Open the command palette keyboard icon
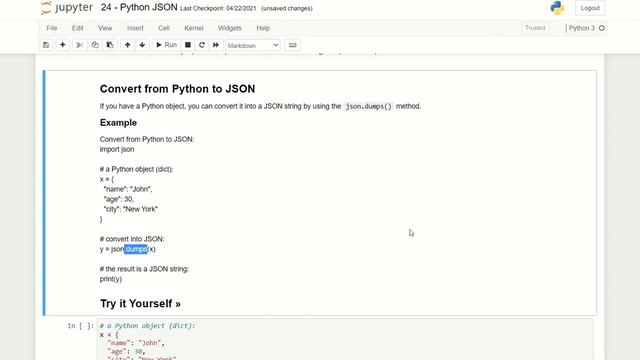Viewport: 640px width, 360px height. [292, 45]
